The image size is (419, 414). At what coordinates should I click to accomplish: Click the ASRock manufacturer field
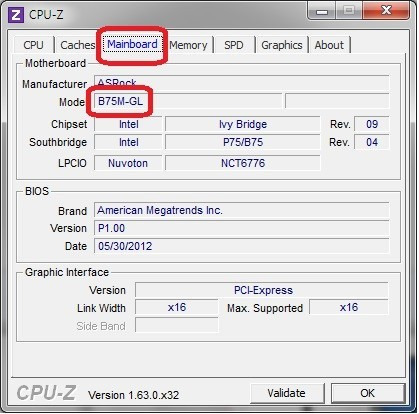pyautogui.click(x=242, y=83)
